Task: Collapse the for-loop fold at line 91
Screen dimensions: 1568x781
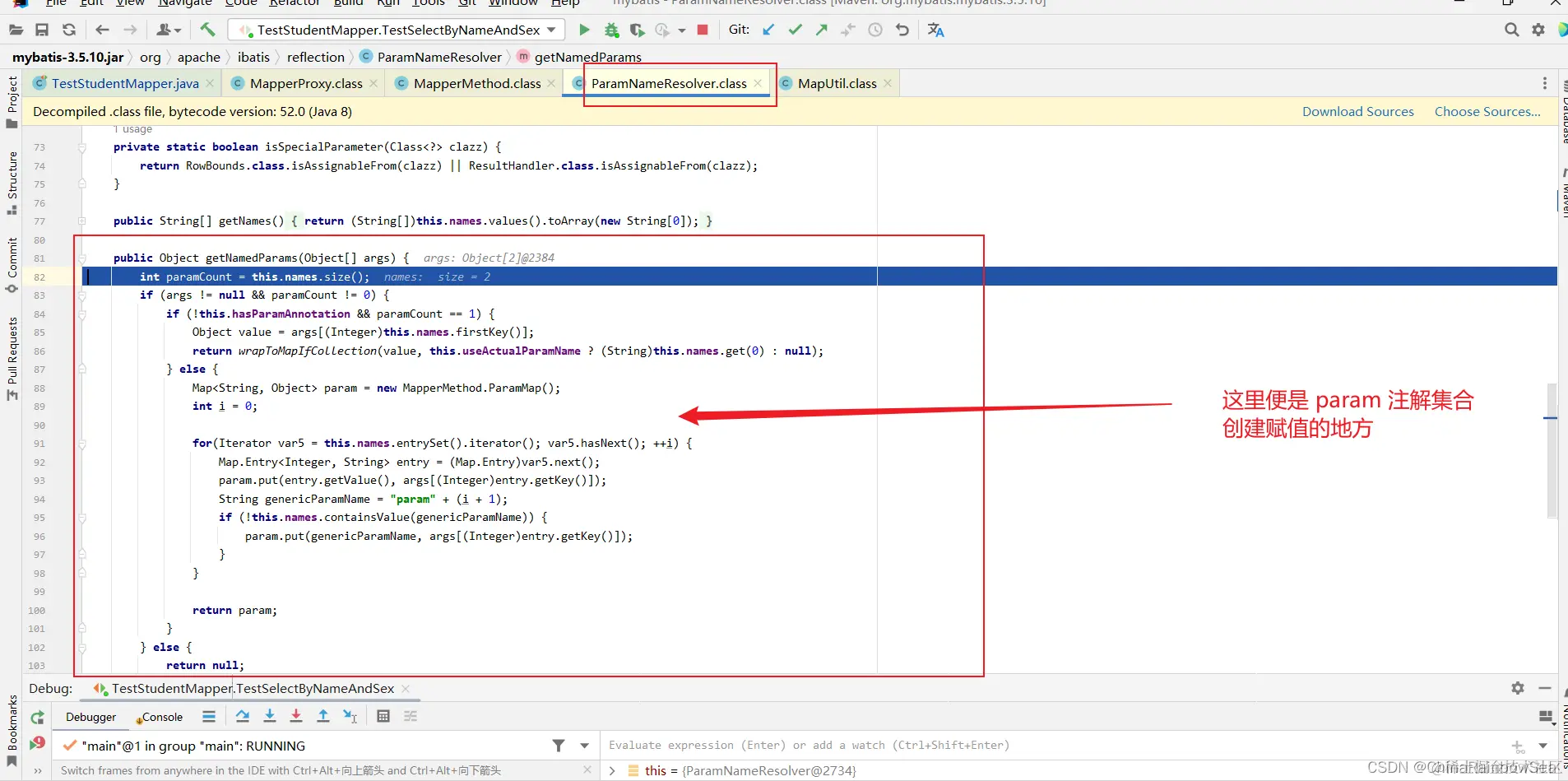Action: coord(82,444)
